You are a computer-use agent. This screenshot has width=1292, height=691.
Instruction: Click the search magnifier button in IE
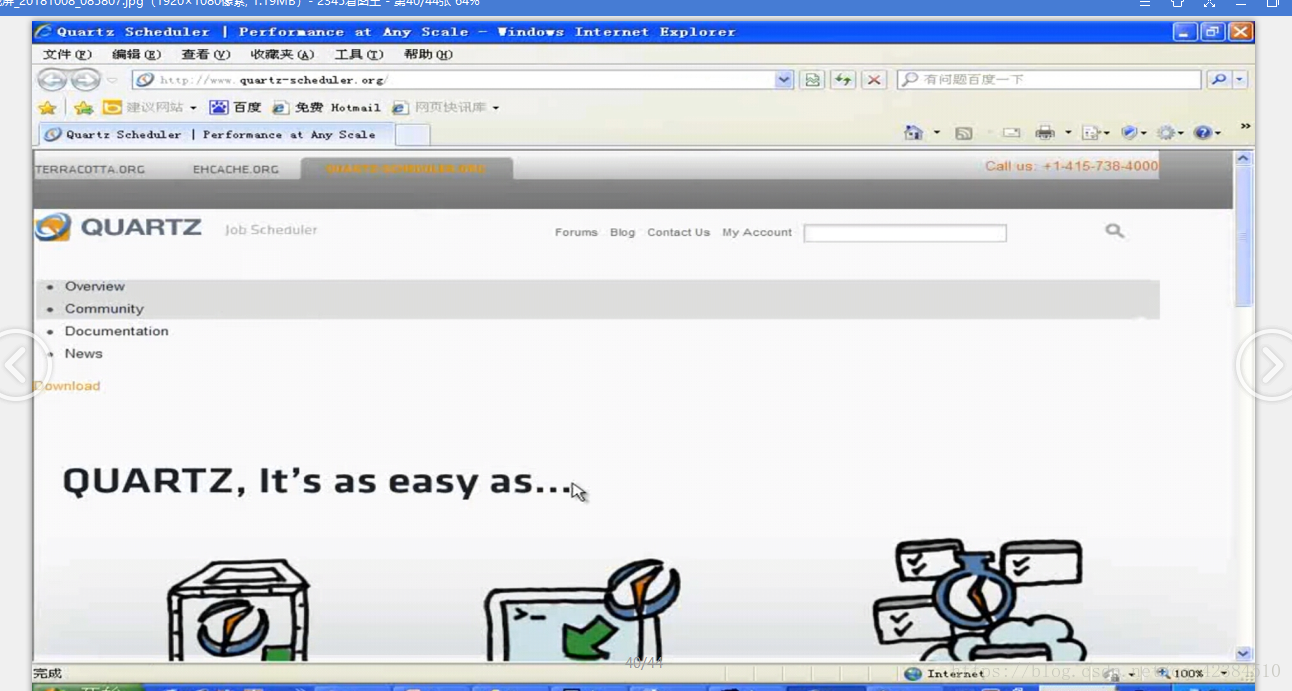click(1218, 80)
